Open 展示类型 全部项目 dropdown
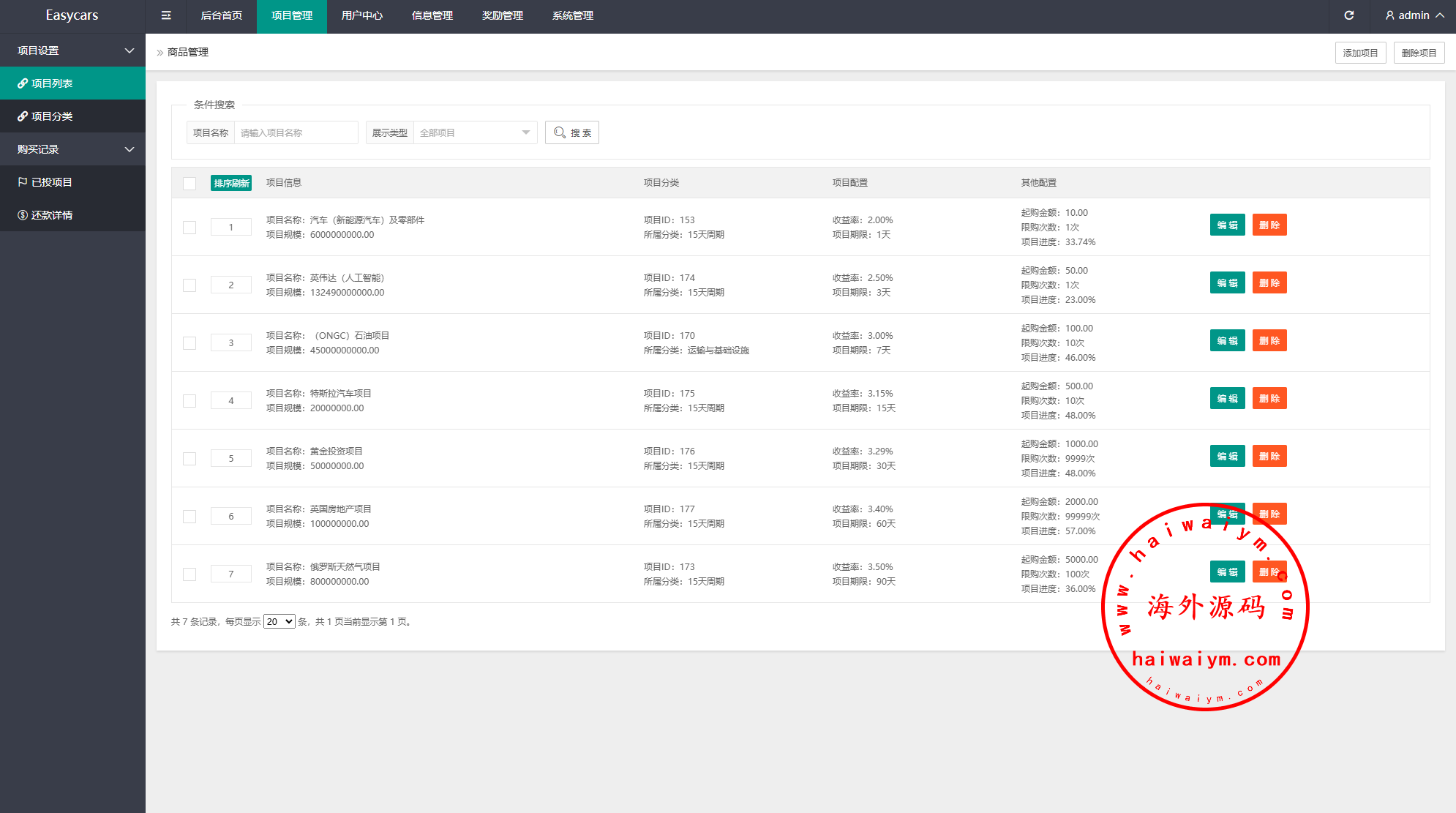Viewport: 1456px width, 813px height. pos(475,132)
